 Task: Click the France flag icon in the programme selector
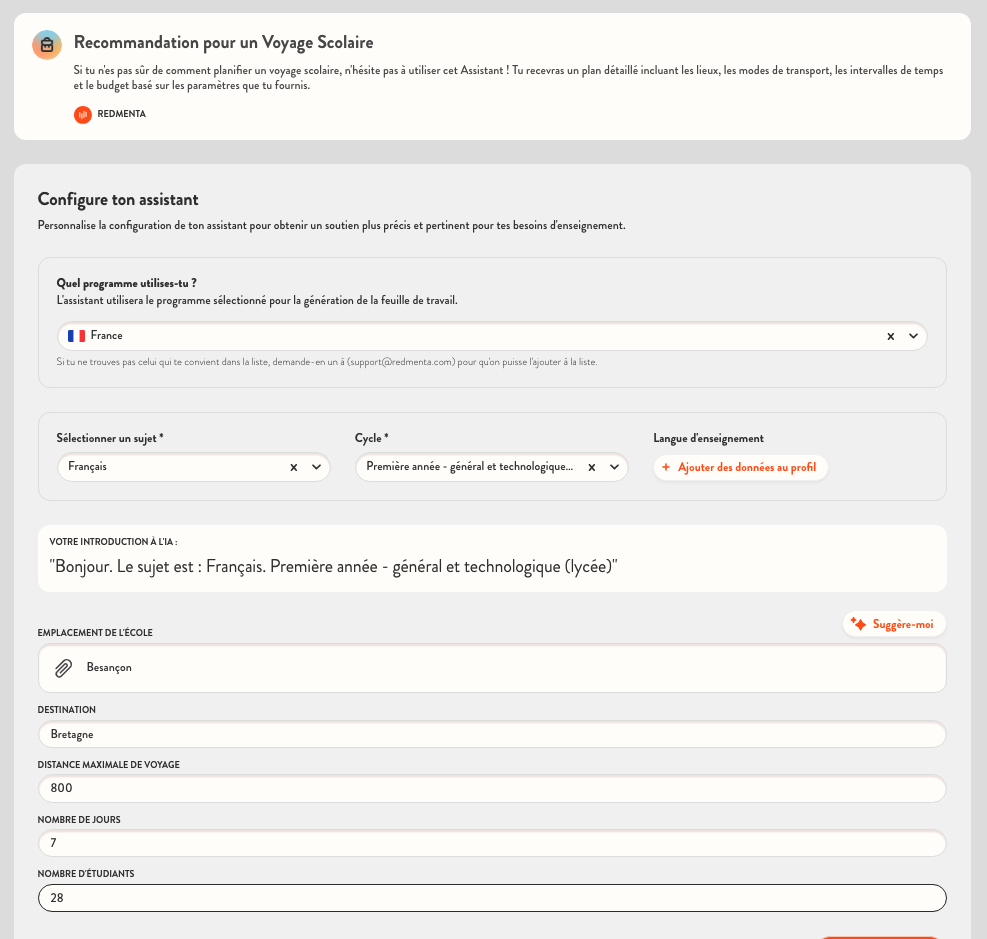point(76,336)
